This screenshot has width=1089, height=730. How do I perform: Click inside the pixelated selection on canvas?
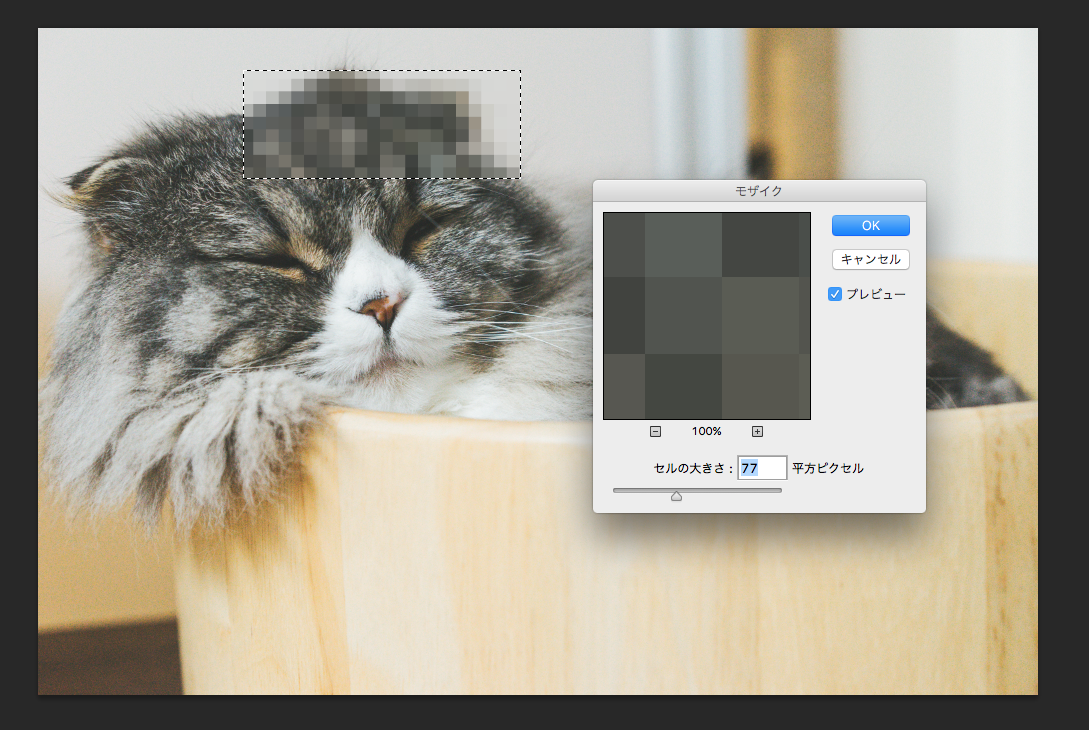coord(381,125)
